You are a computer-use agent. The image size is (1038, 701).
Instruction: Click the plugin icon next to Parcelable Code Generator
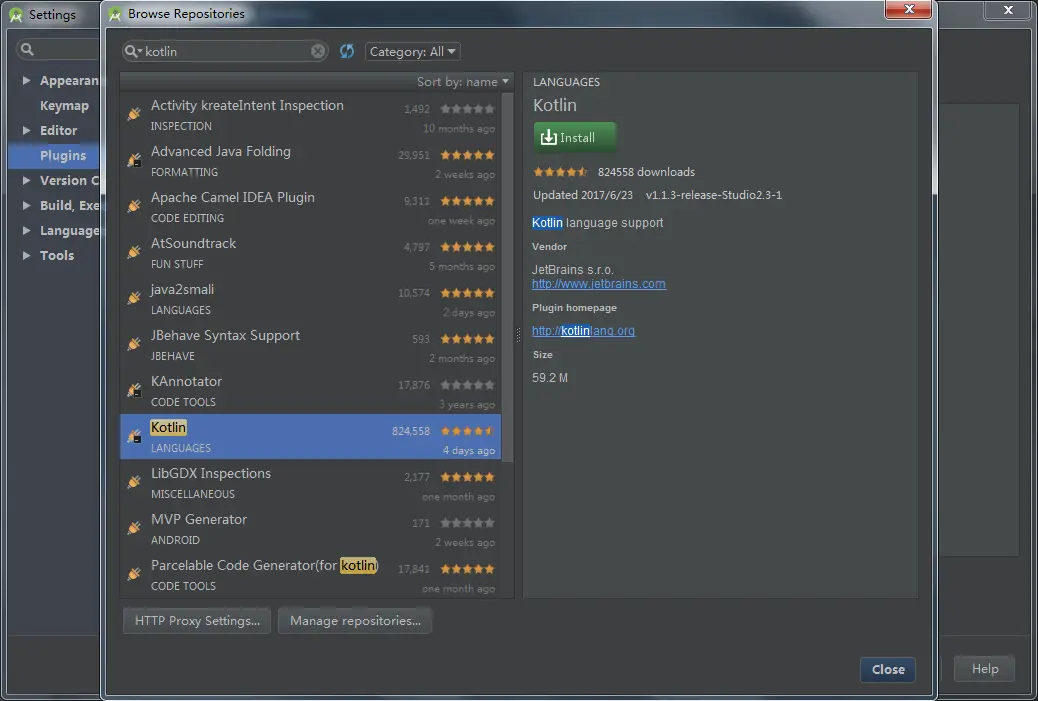pos(134,574)
